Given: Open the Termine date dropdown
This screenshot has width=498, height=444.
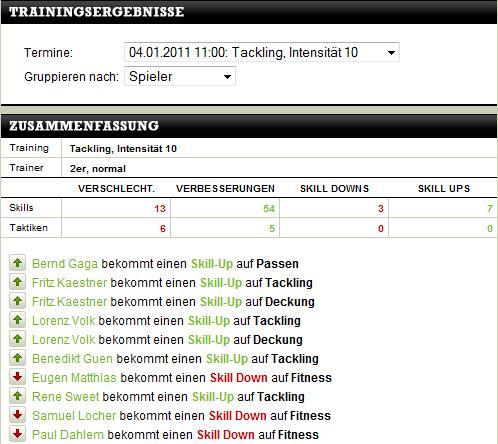Looking at the screenshot, I should [x=262, y=52].
